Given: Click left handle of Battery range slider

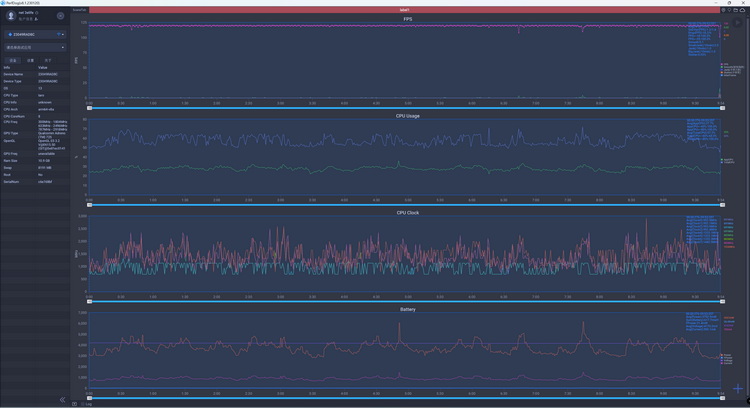Looking at the screenshot, I should [89, 398].
